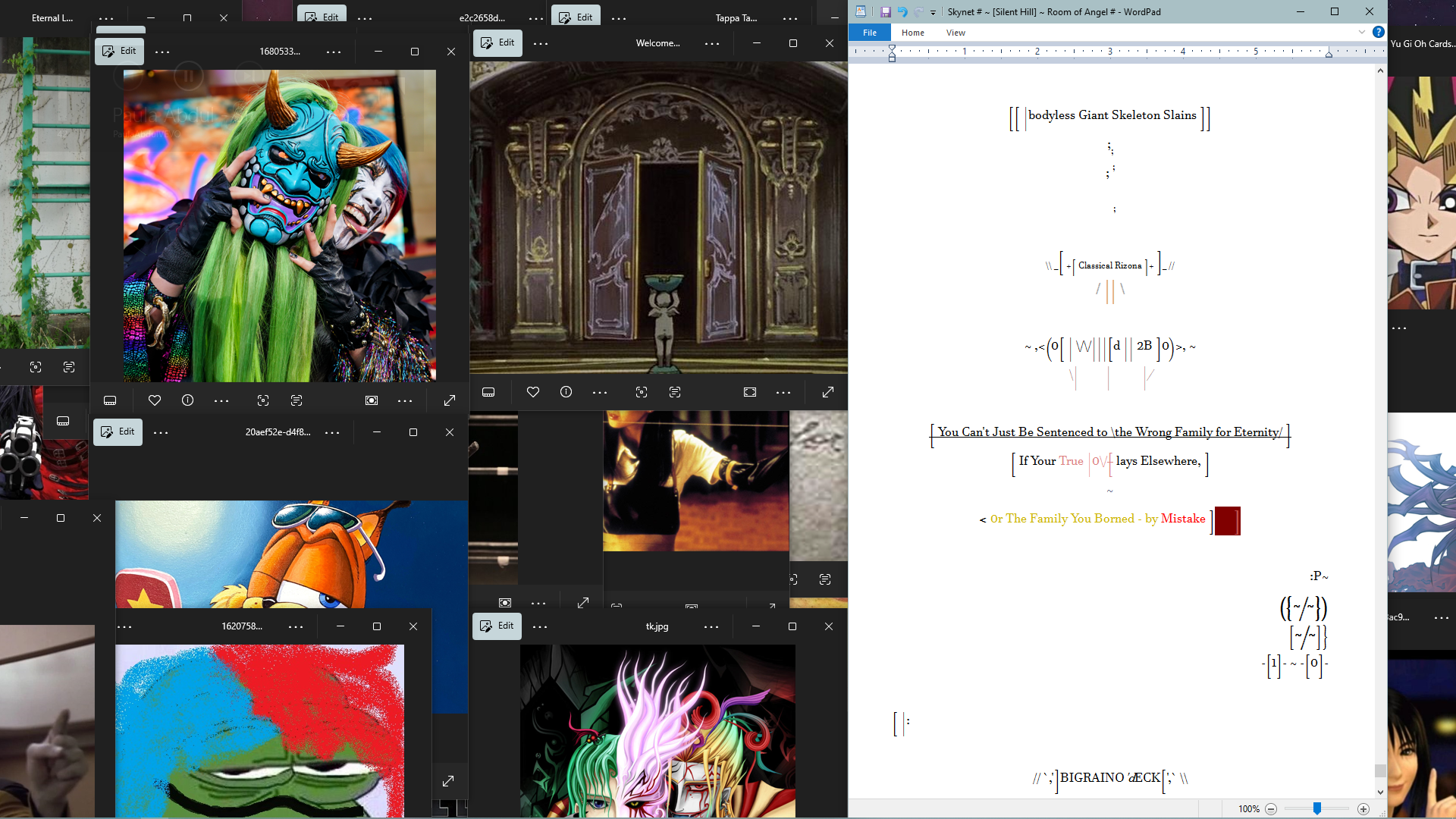Click Edit button in 20aef52e photo window
This screenshot has width=1456, height=819.
click(x=118, y=432)
